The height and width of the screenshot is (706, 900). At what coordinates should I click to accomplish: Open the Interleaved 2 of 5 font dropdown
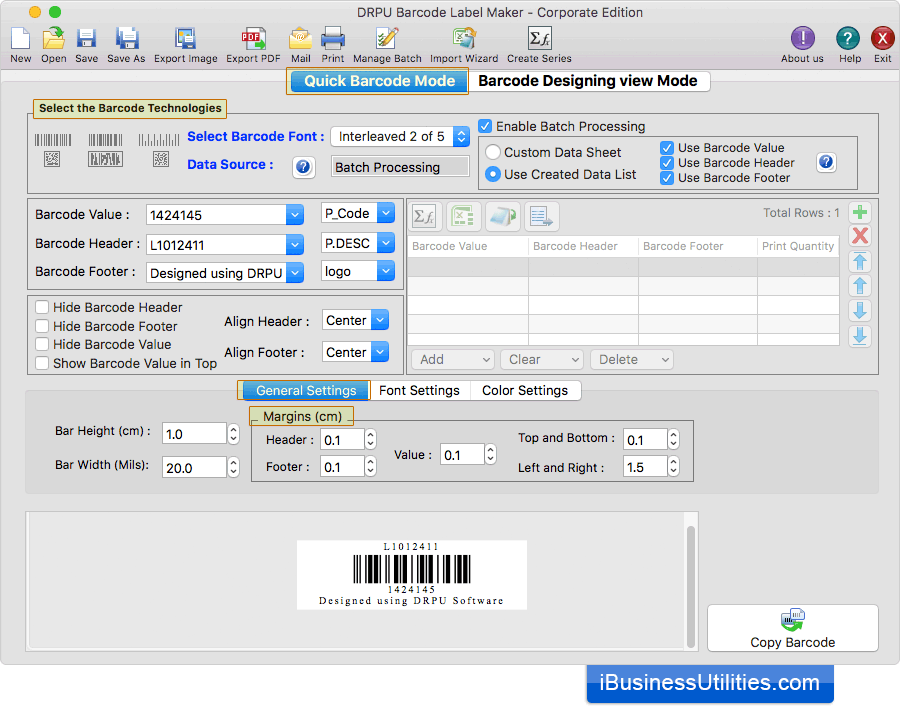(x=400, y=137)
